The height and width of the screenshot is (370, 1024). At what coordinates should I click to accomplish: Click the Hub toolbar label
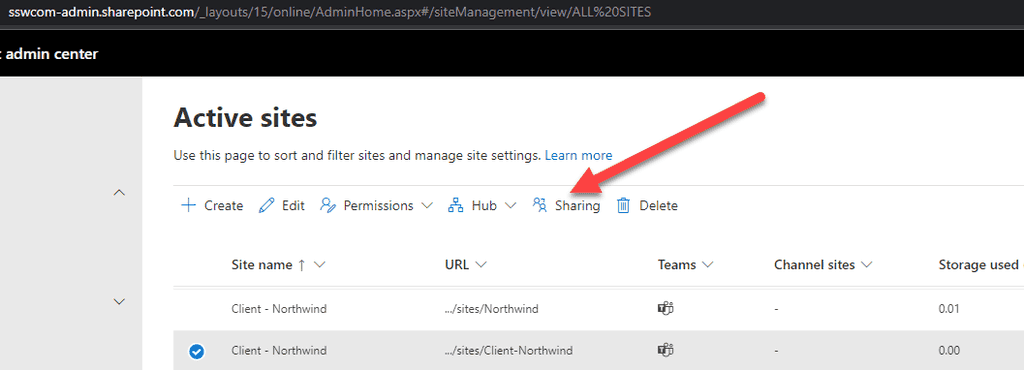pos(484,206)
